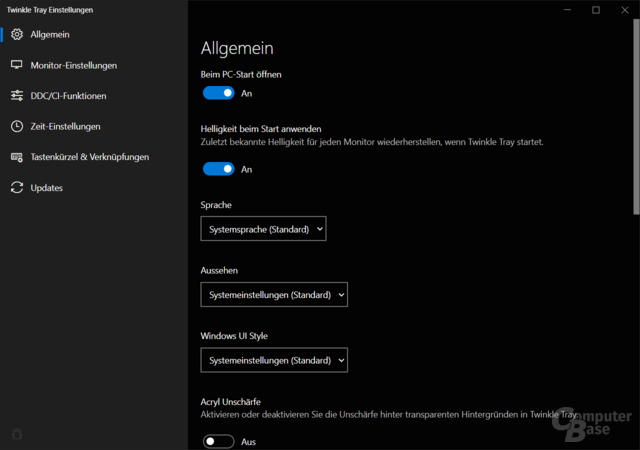This screenshot has height=450, width=640.
Task: Open Tastenkürzel & Verknüpfungen page
Action: (x=89, y=157)
